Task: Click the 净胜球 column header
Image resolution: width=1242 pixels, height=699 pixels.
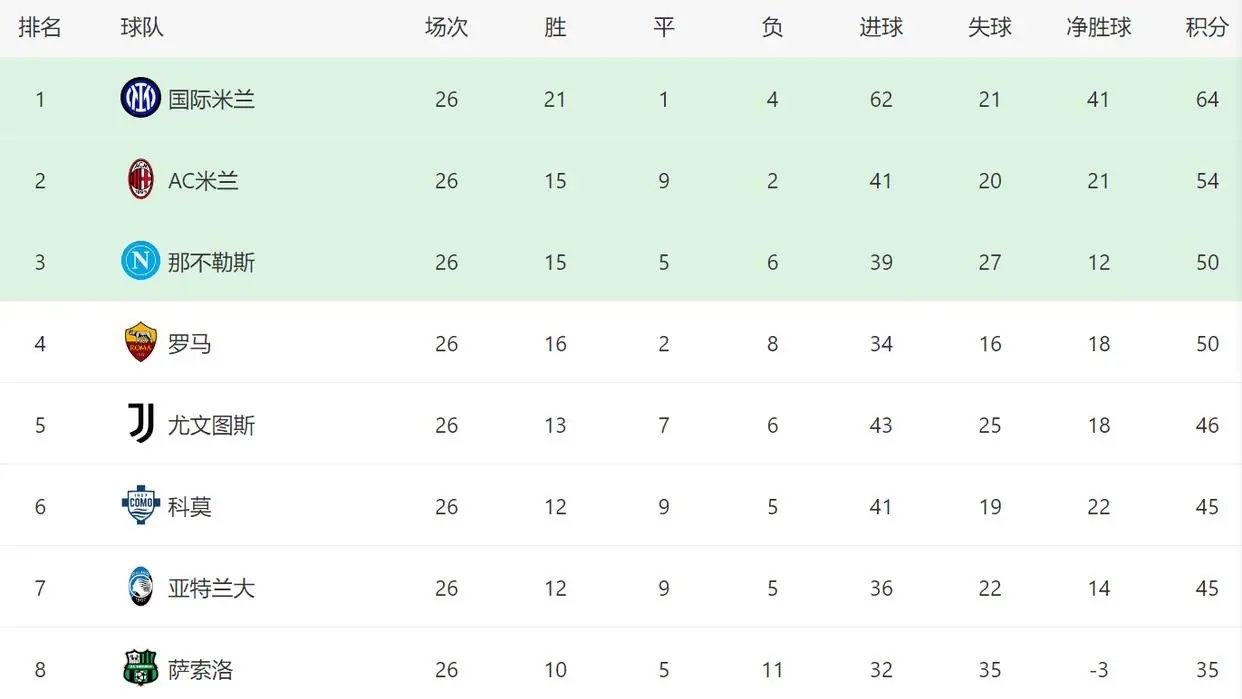Action: pyautogui.click(x=1098, y=28)
